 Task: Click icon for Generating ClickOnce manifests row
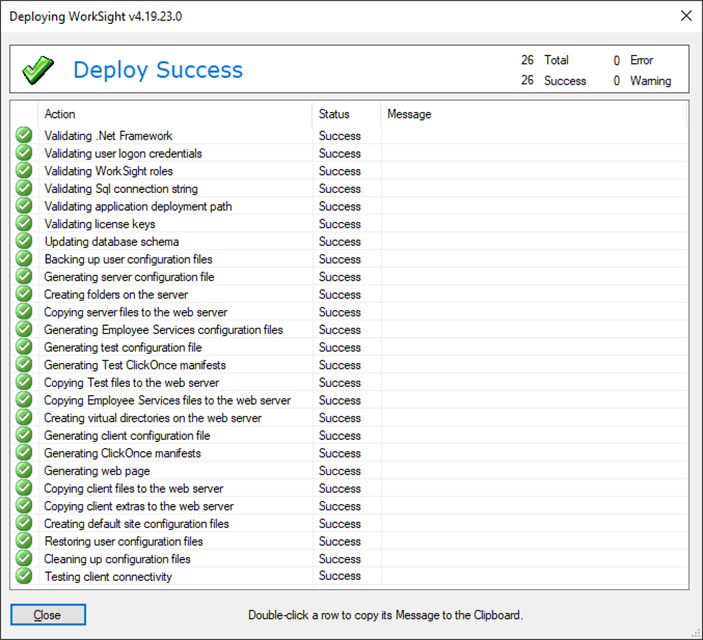24,453
